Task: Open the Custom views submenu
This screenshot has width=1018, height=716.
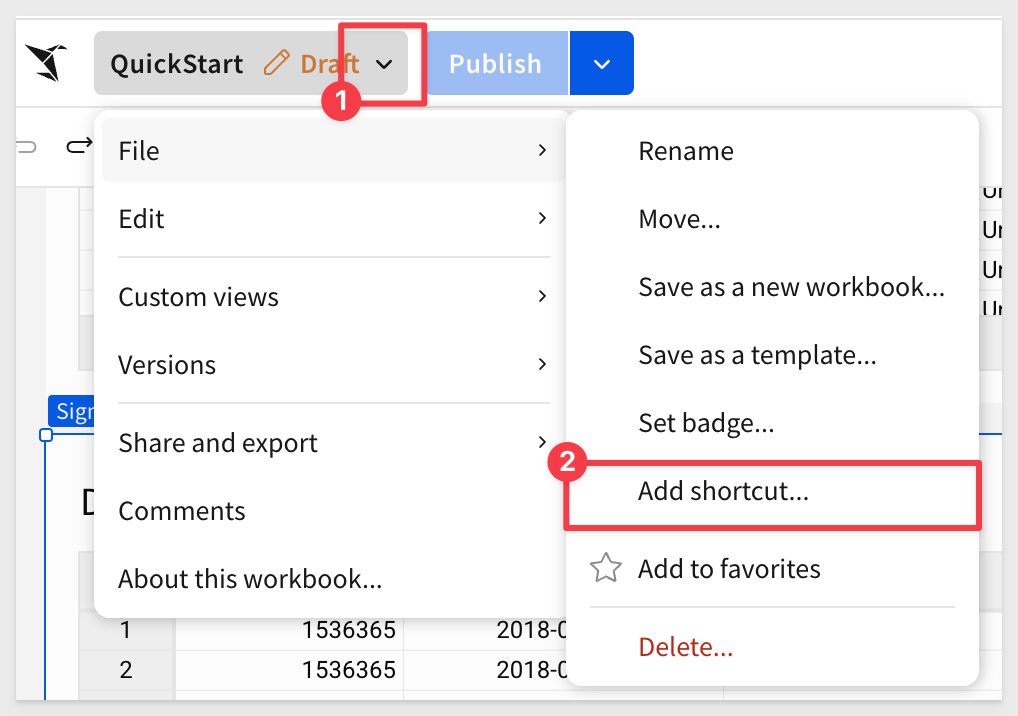Action: [x=330, y=297]
